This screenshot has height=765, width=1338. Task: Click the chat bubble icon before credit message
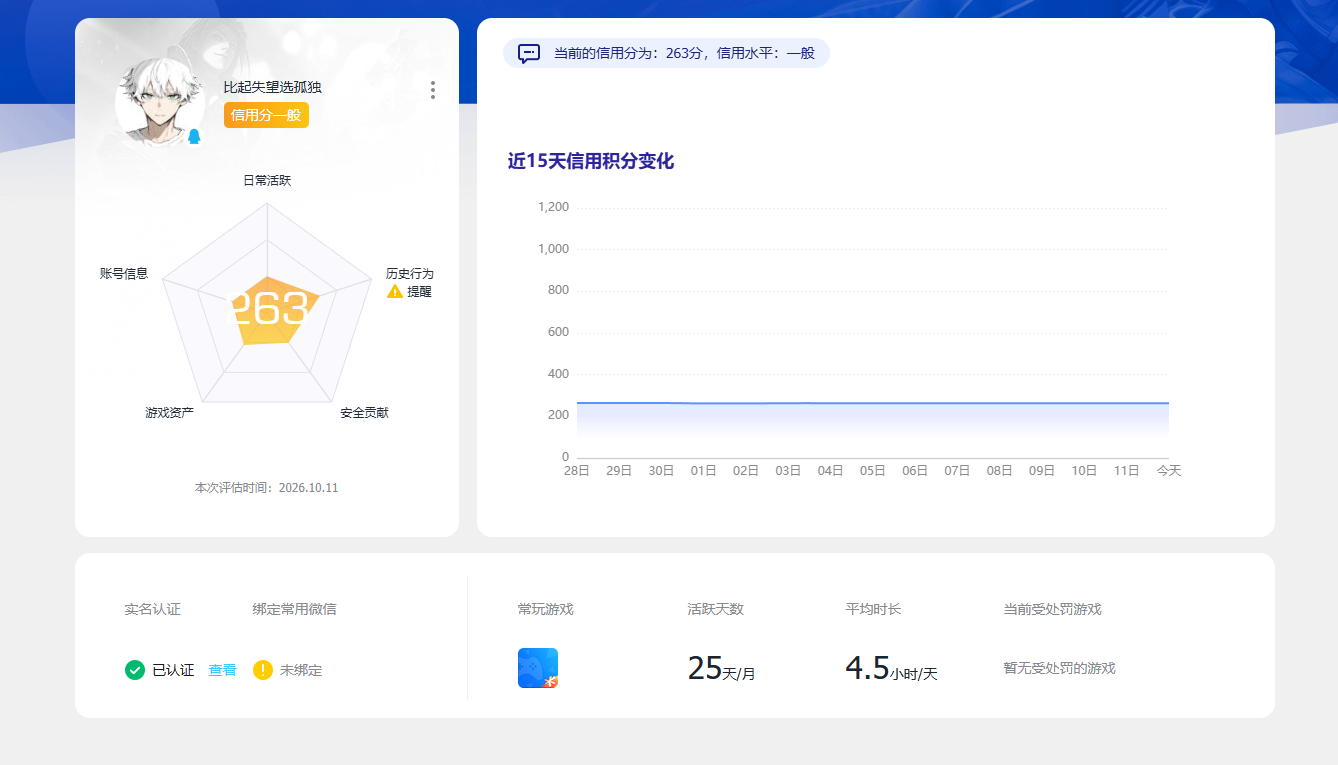[x=529, y=53]
